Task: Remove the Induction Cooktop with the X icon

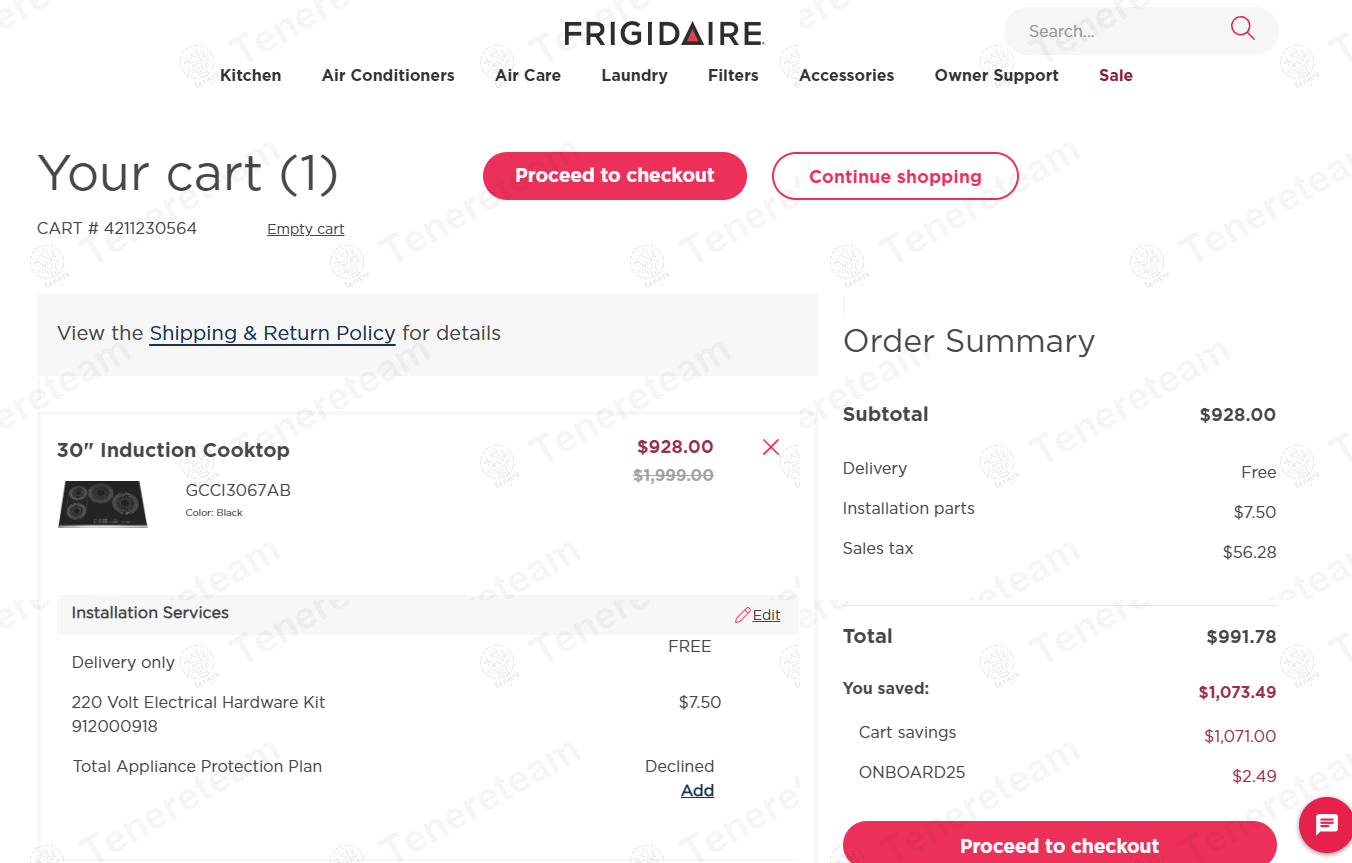Action: click(770, 447)
